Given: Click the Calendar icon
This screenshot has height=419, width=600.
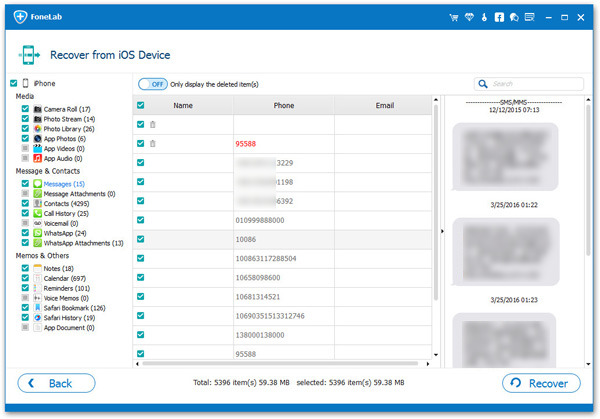Looking at the screenshot, I should coord(38,278).
